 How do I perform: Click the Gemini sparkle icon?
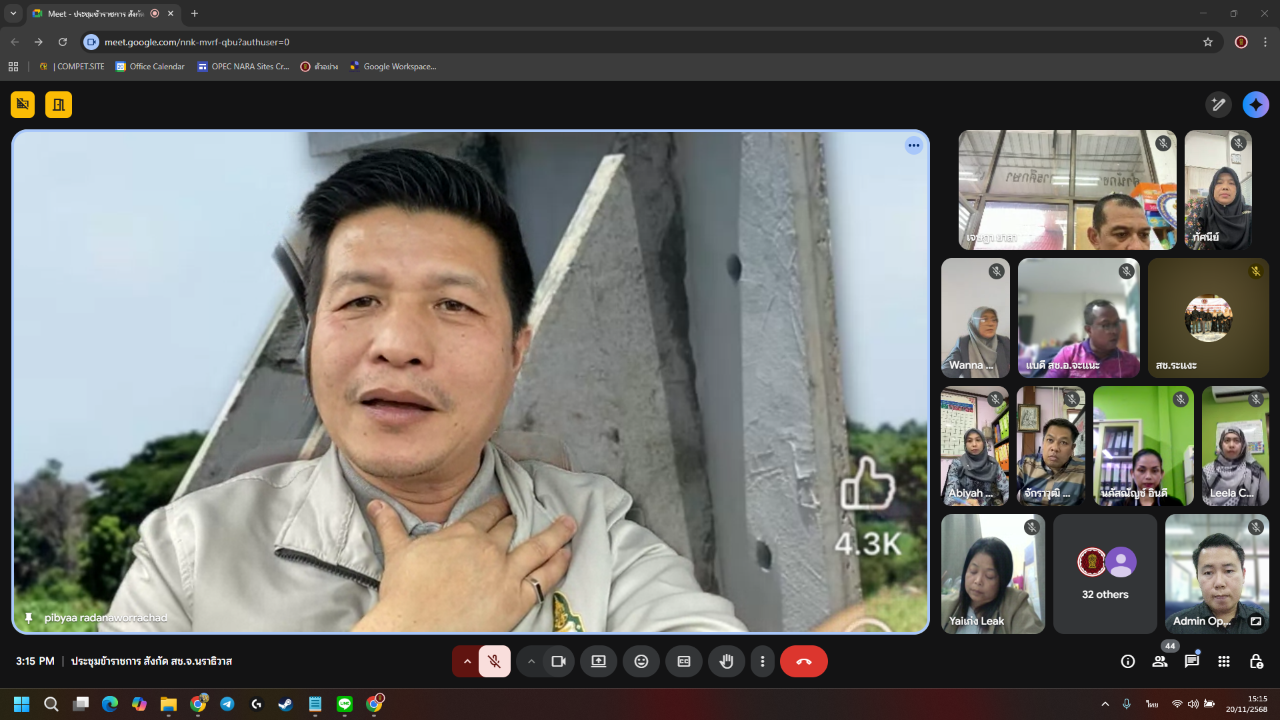point(1255,105)
